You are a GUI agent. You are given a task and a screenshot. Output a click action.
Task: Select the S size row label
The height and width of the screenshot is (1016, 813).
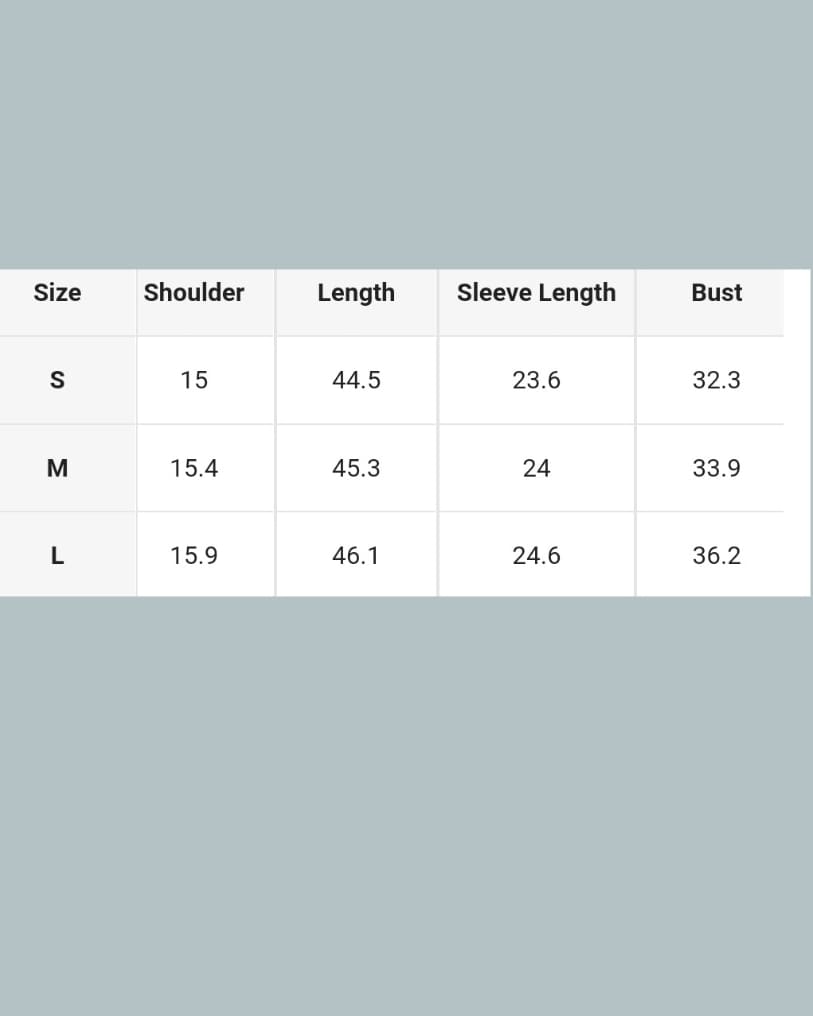[57, 380]
